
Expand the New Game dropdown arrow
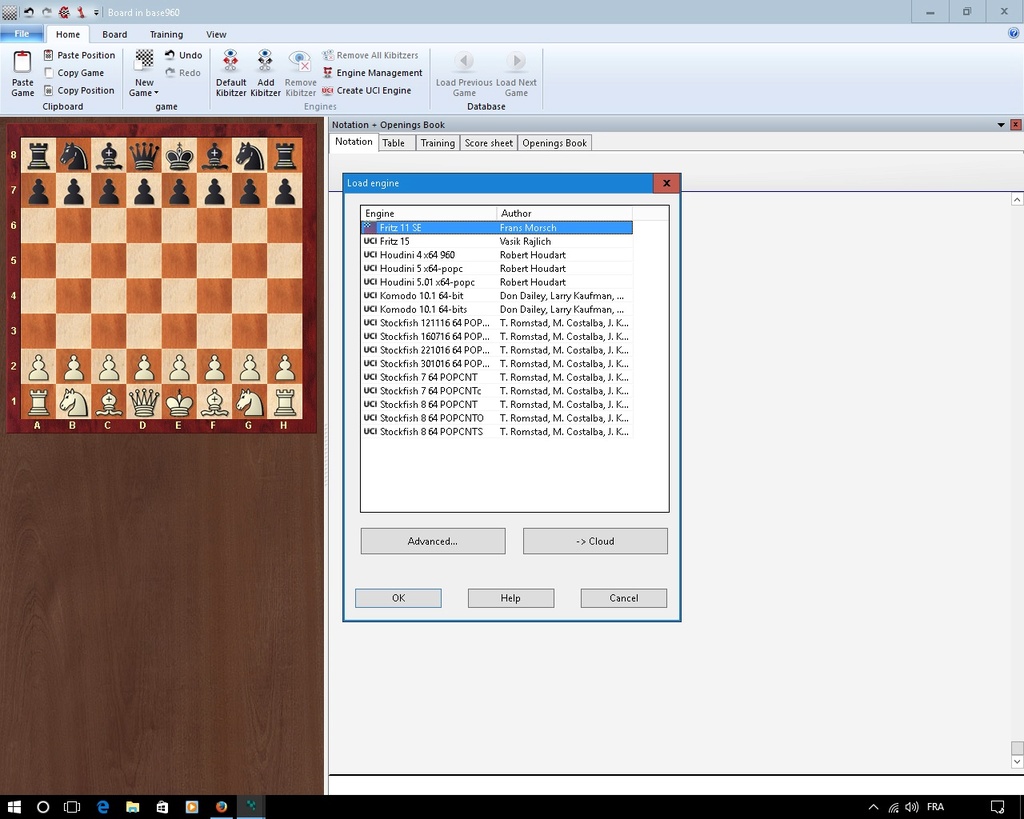pyautogui.click(x=156, y=93)
